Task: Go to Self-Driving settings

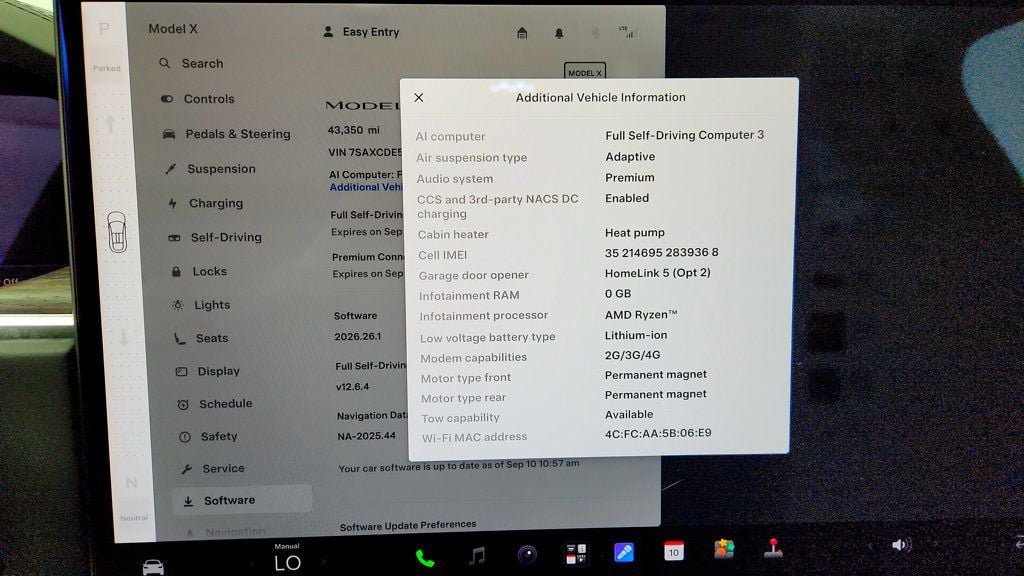Action: click(216, 238)
